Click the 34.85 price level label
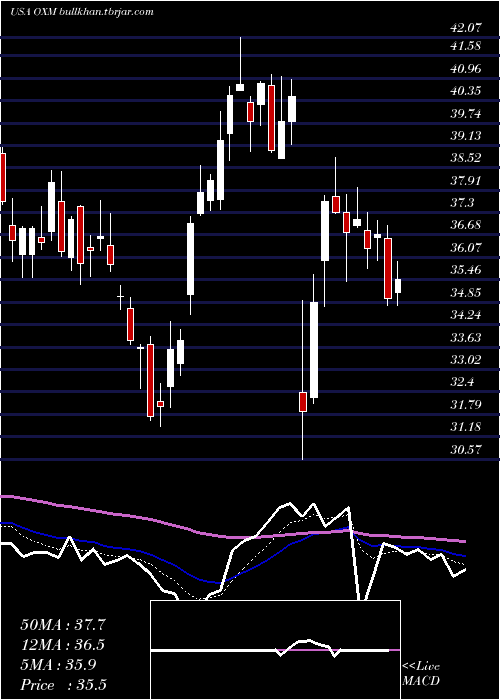500x700 pixels. click(466, 292)
